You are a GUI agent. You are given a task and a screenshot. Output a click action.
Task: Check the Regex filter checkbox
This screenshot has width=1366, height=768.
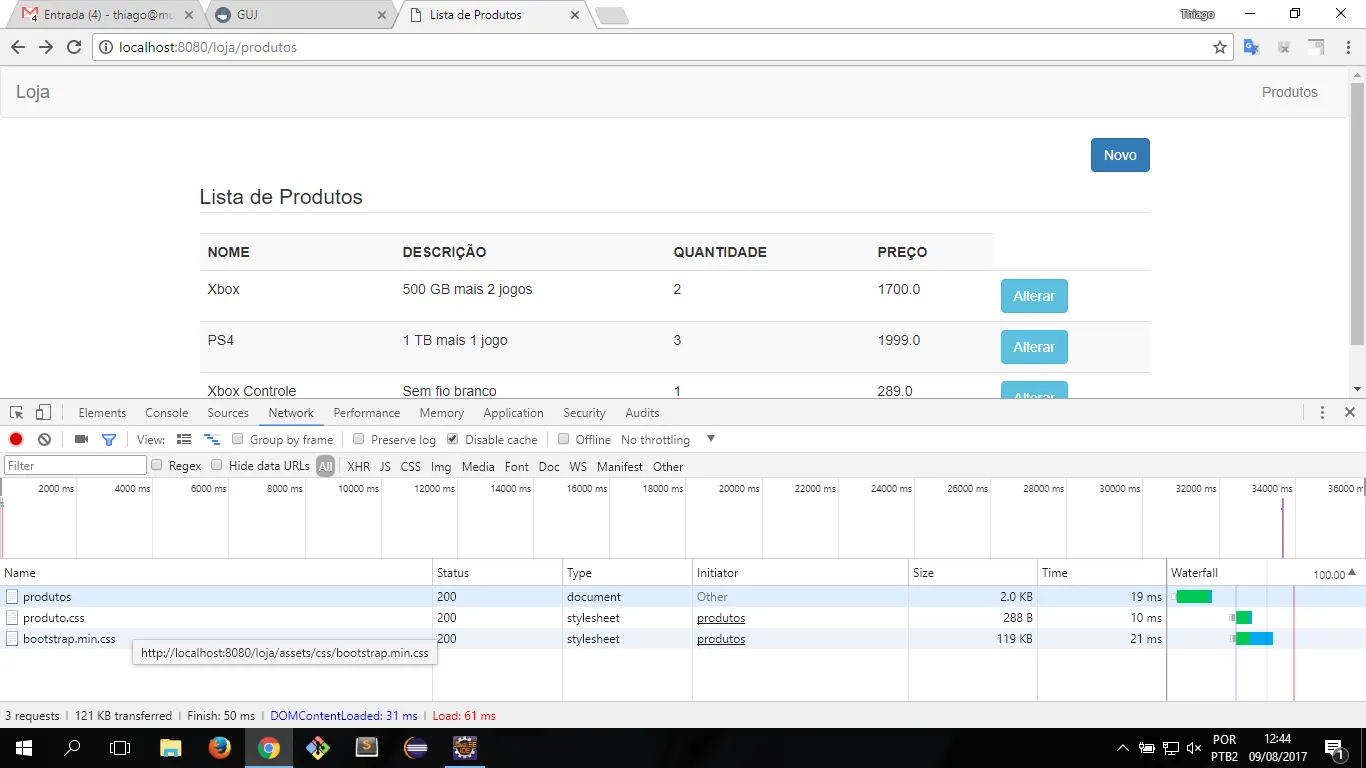click(157, 465)
